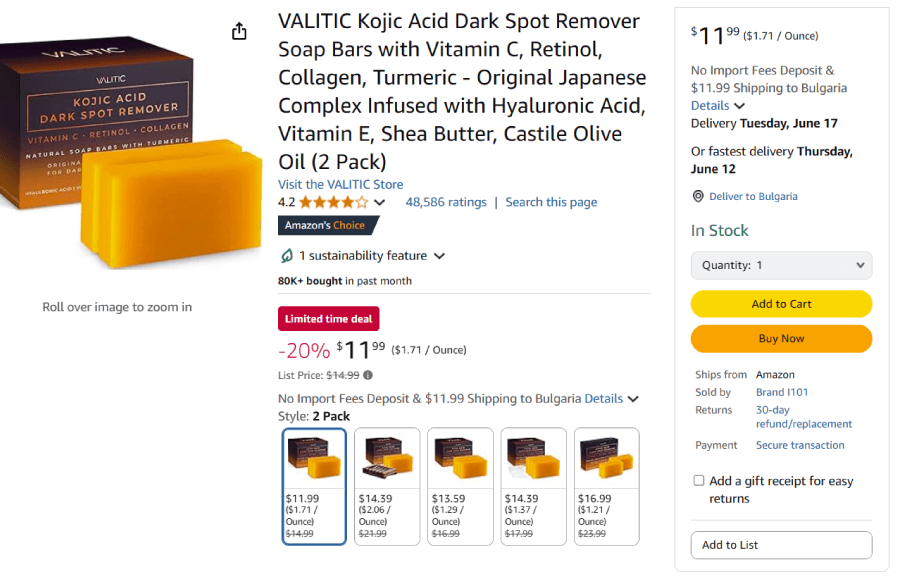
Task: Open the Quantity dropdown
Action: click(x=781, y=265)
